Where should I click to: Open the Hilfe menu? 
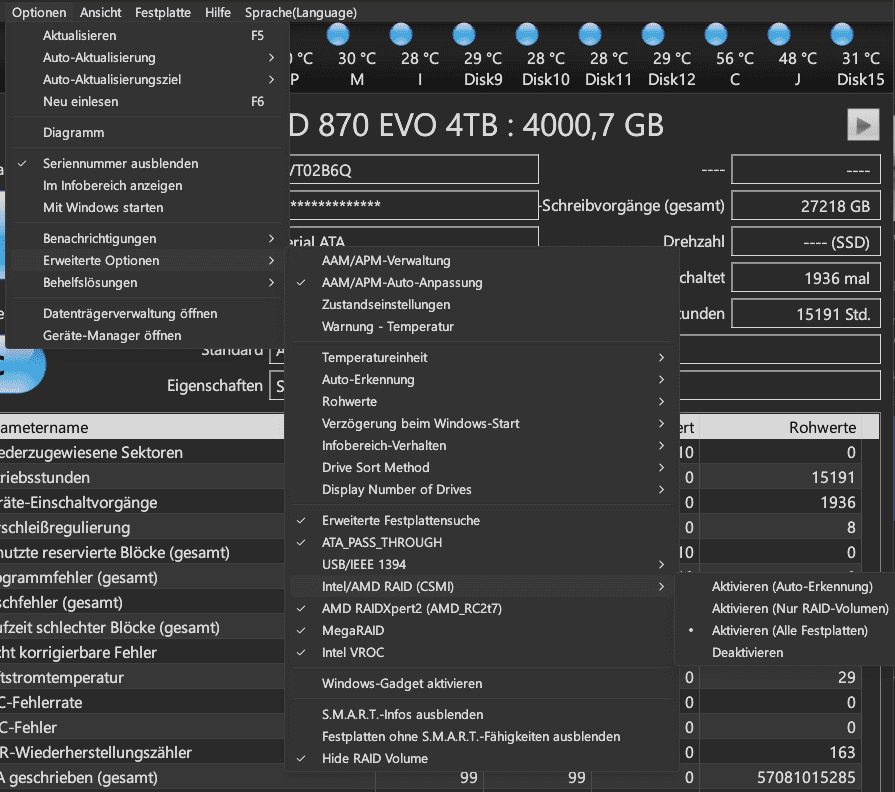point(218,12)
